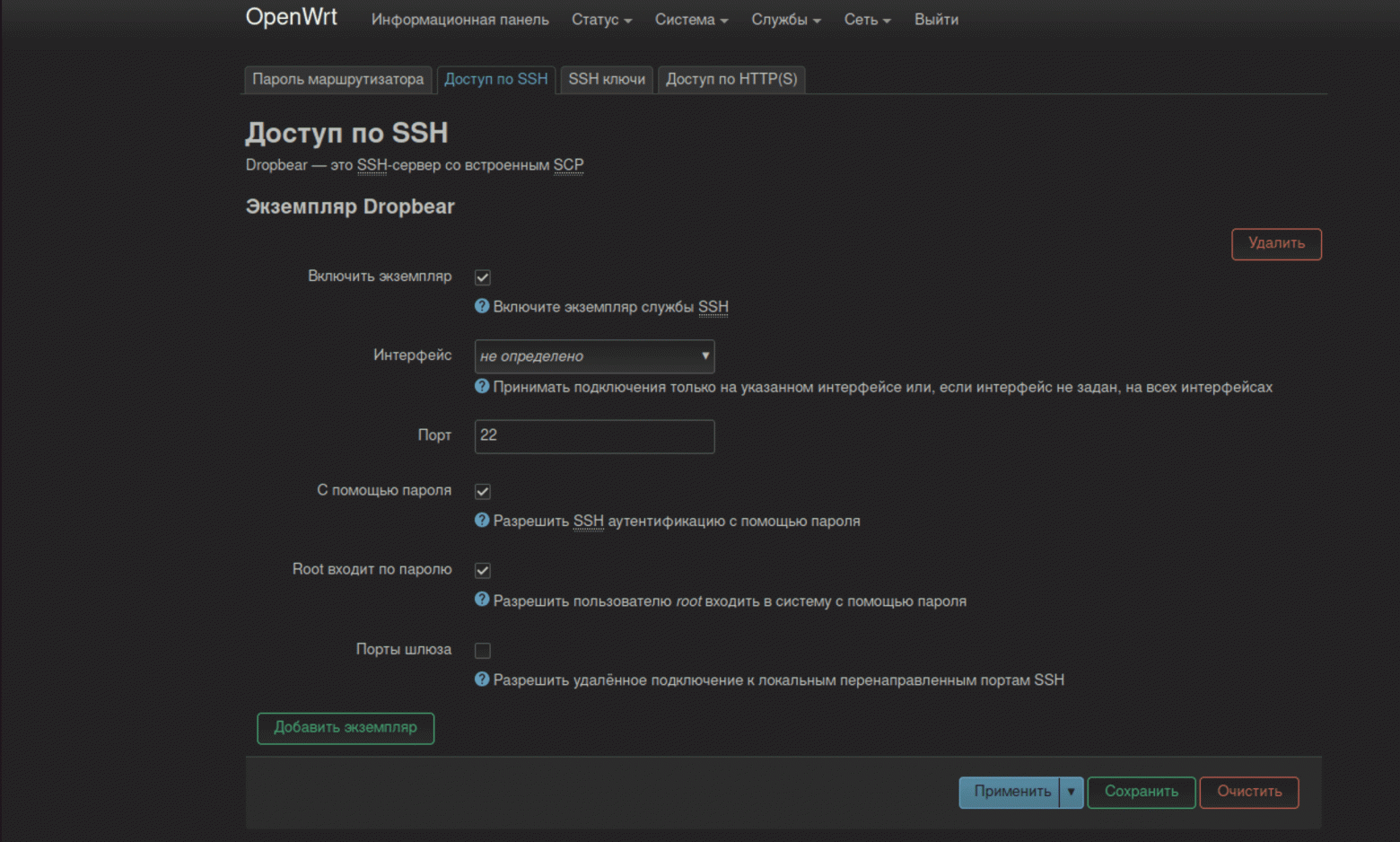Screen dimensions: 1400x842
Task: Click the Применить button
Action: 1011,792
